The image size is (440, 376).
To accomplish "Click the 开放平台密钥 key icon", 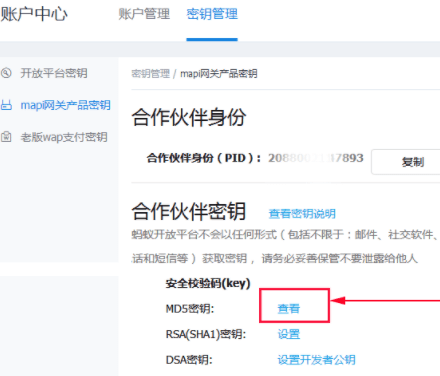I will (6, 73).
